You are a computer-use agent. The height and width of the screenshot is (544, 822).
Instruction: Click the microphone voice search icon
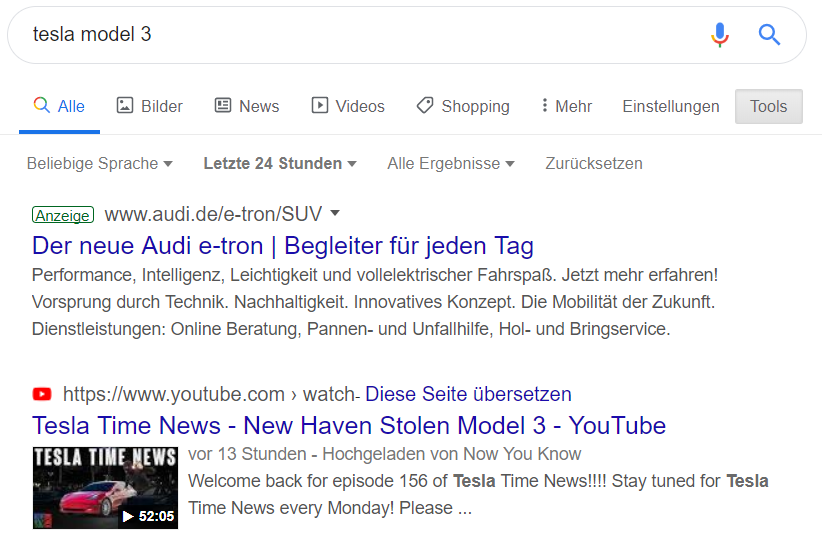(720, 35)
